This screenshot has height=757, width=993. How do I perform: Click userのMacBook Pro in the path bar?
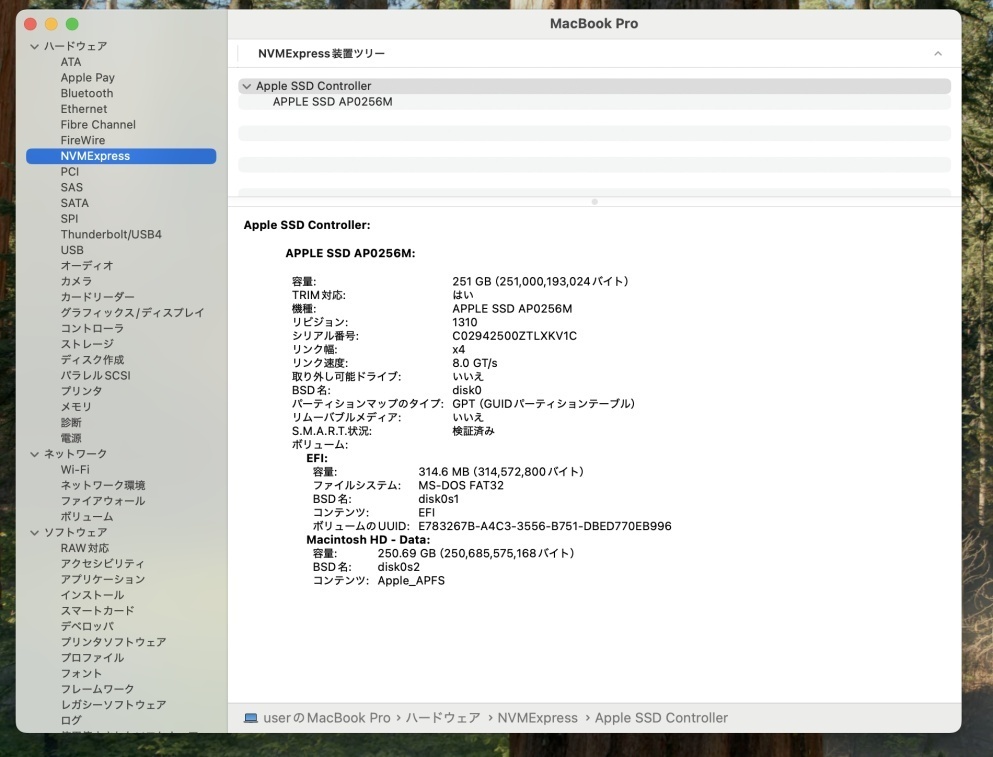click(327, 718)
